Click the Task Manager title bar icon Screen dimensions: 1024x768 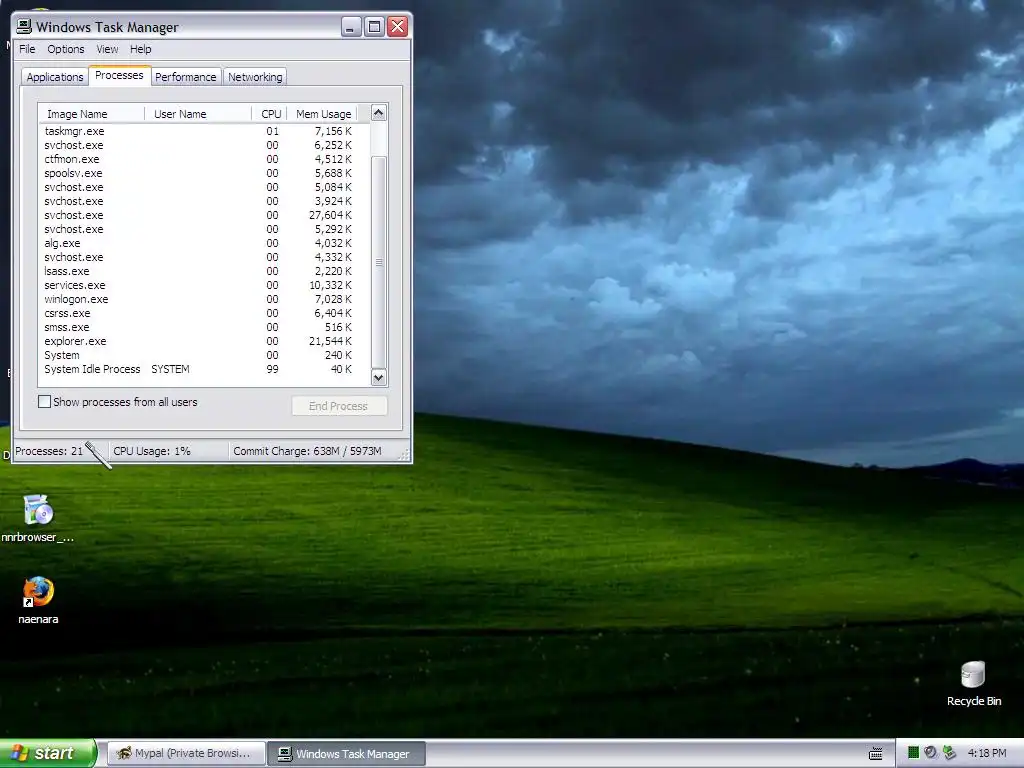[x=24, y=26]
